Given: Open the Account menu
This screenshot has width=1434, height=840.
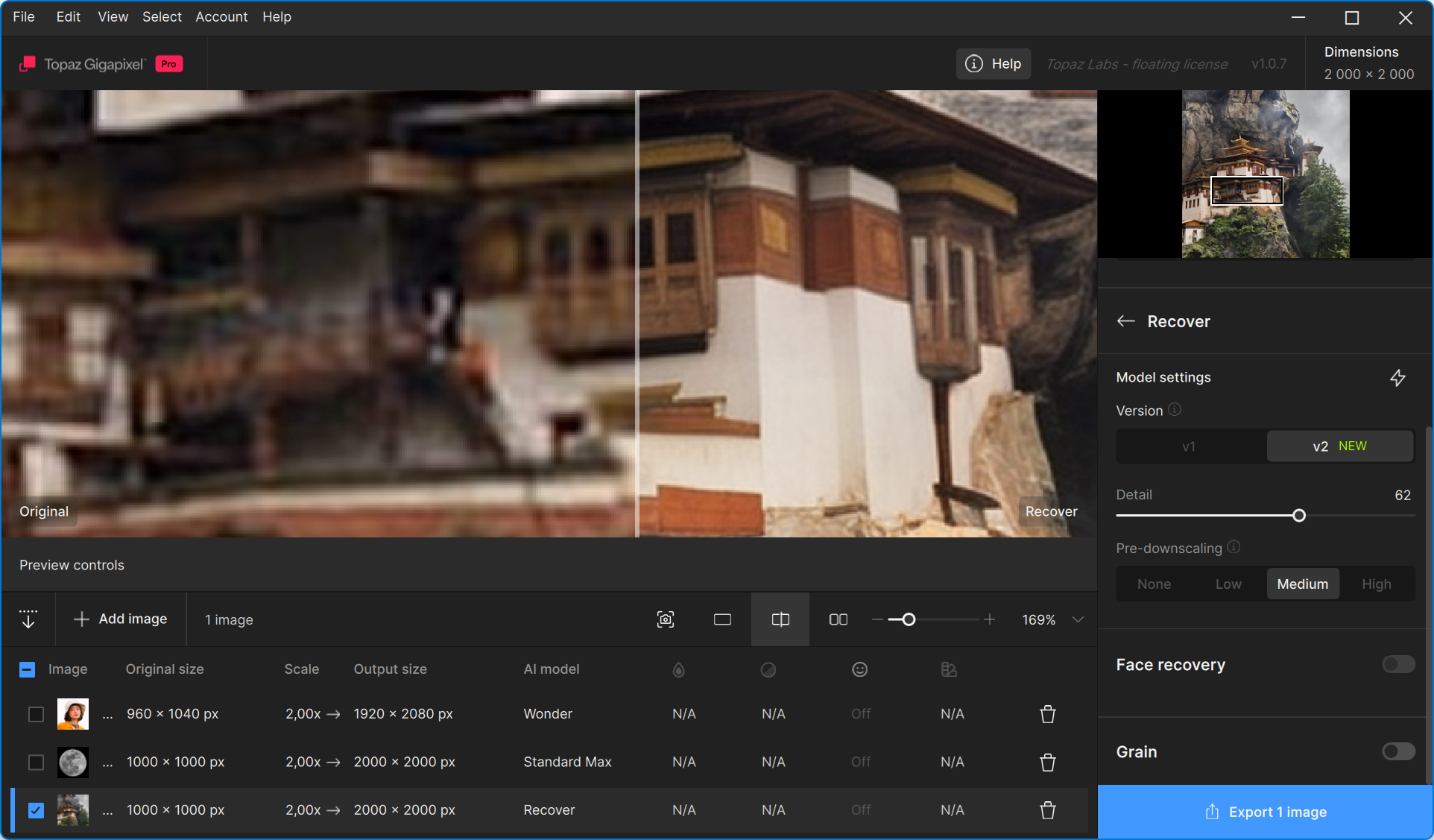Looking at the screenshot, I should pyautogui.click(x=221, y=16).
